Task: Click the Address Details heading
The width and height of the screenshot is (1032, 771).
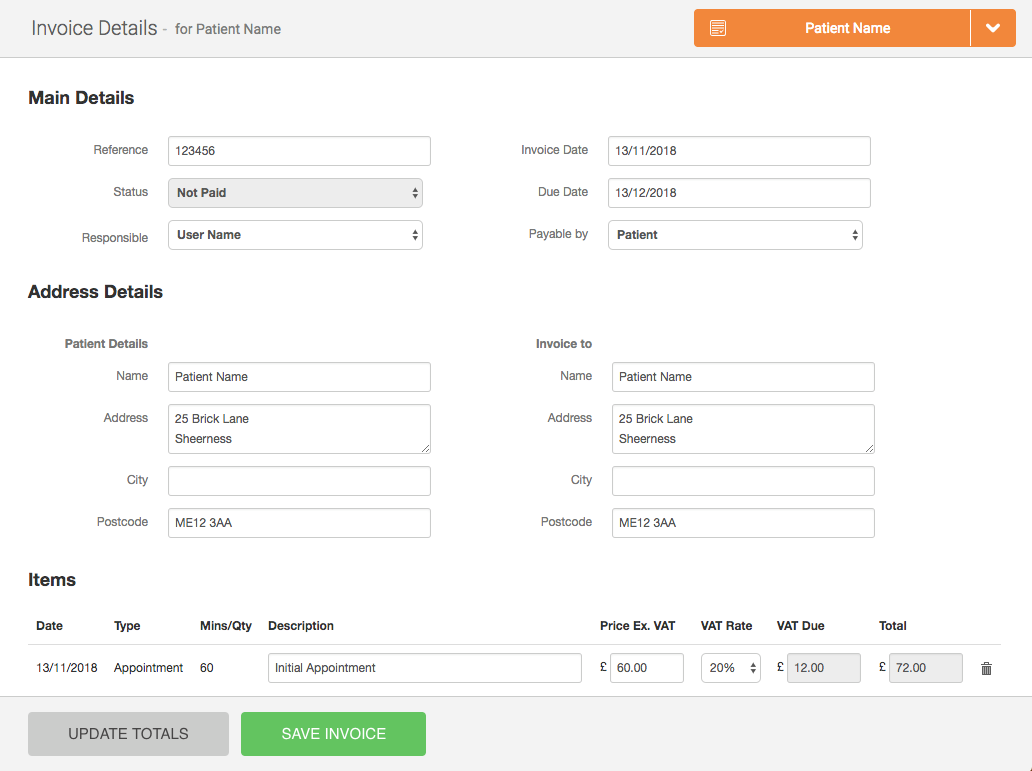Action: 95,292
